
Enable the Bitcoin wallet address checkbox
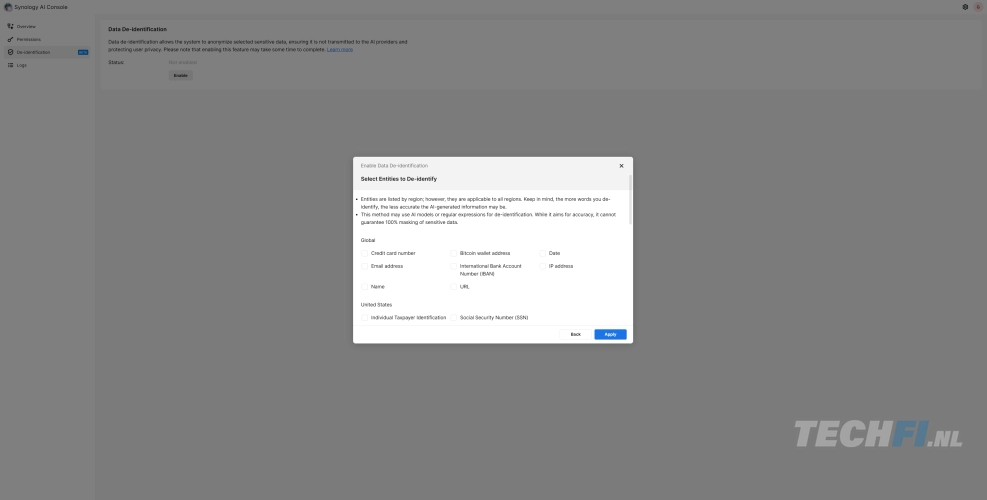click(x=454, y=253)
